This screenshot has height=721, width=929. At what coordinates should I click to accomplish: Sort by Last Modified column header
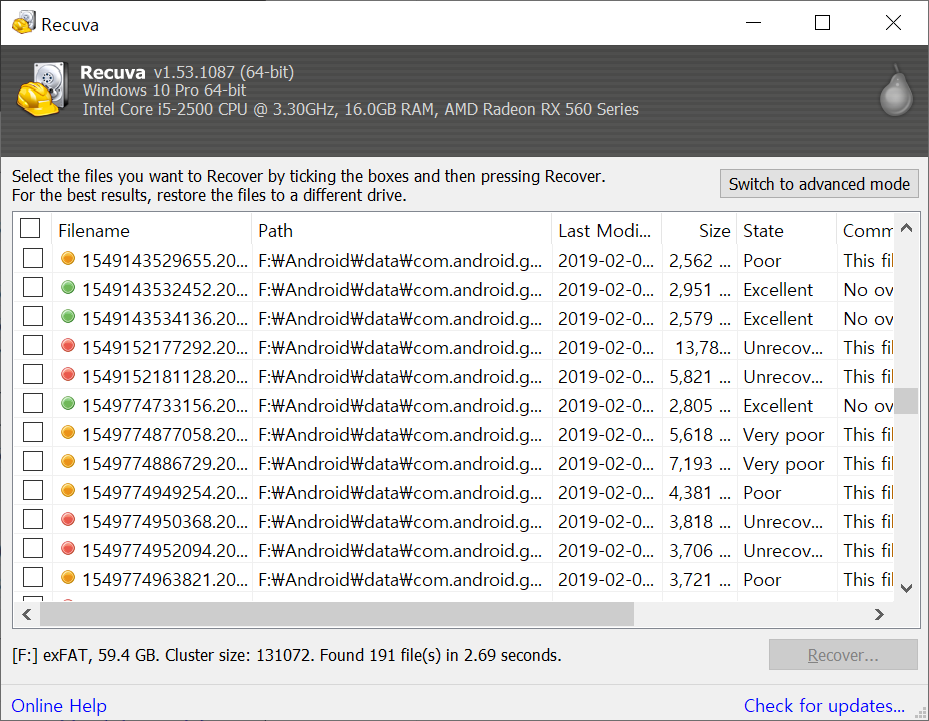pyautogui.click(x=606, y=230)
